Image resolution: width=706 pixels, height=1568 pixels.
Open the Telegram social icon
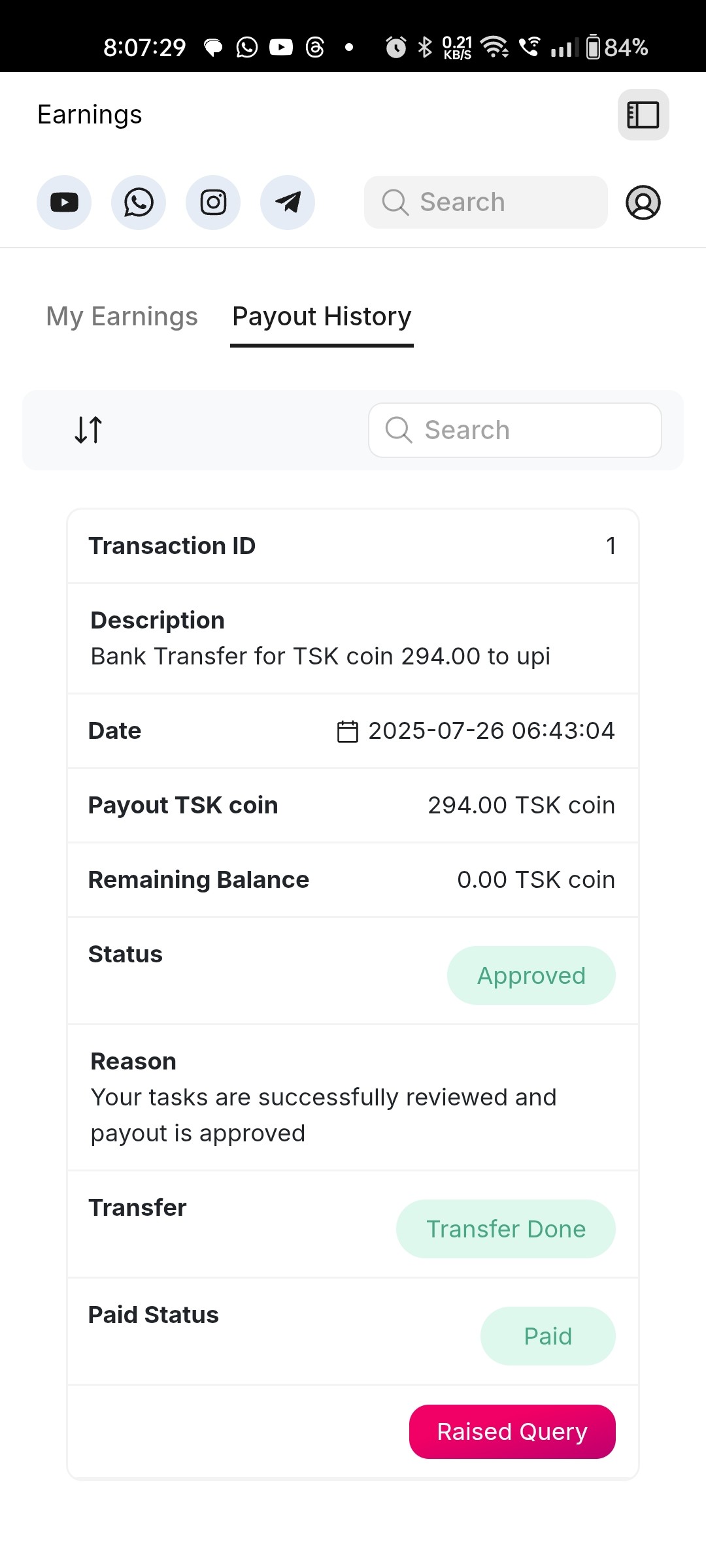288,203
